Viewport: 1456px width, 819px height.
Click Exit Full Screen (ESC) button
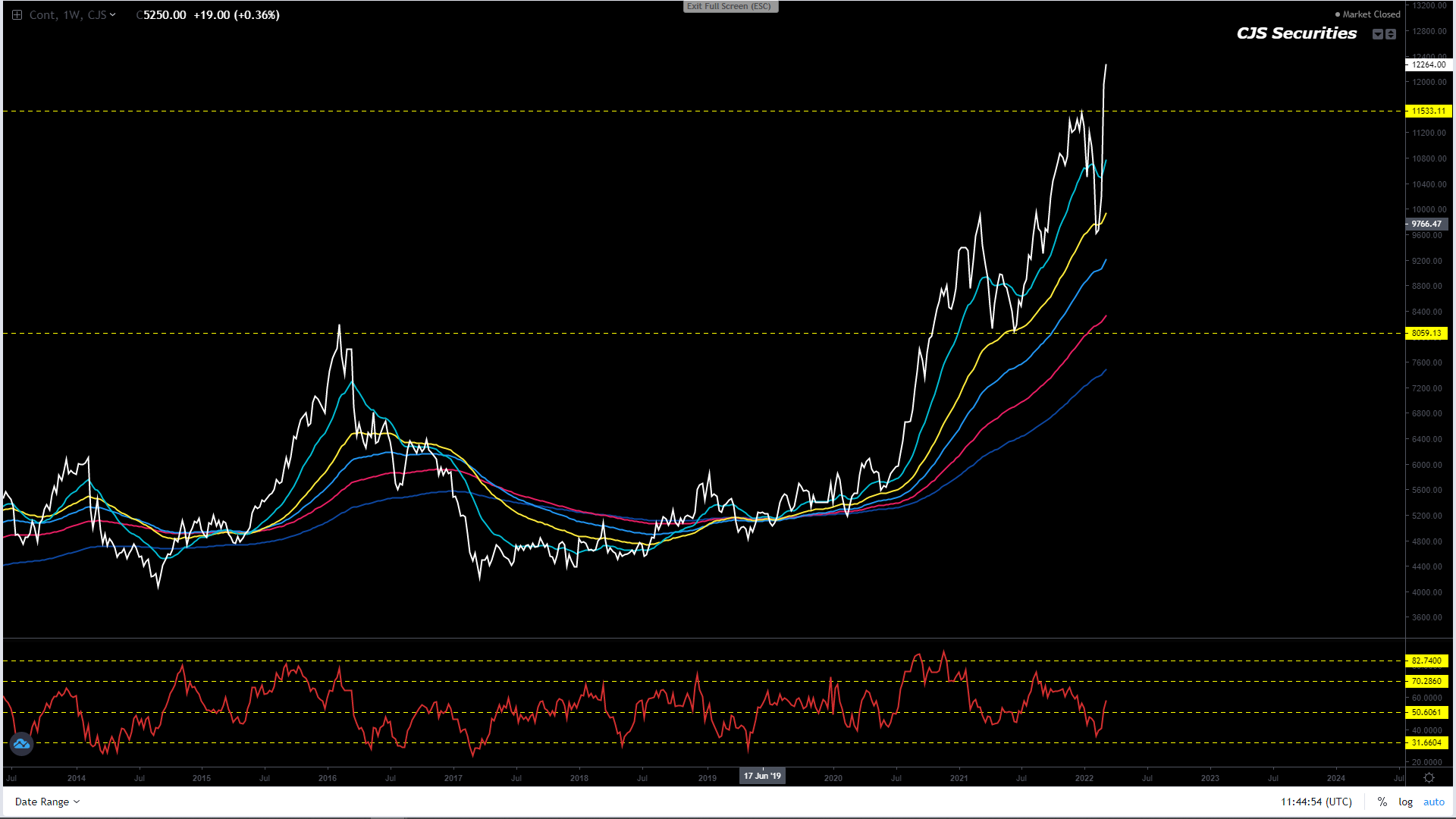click(x=730, y=6)
